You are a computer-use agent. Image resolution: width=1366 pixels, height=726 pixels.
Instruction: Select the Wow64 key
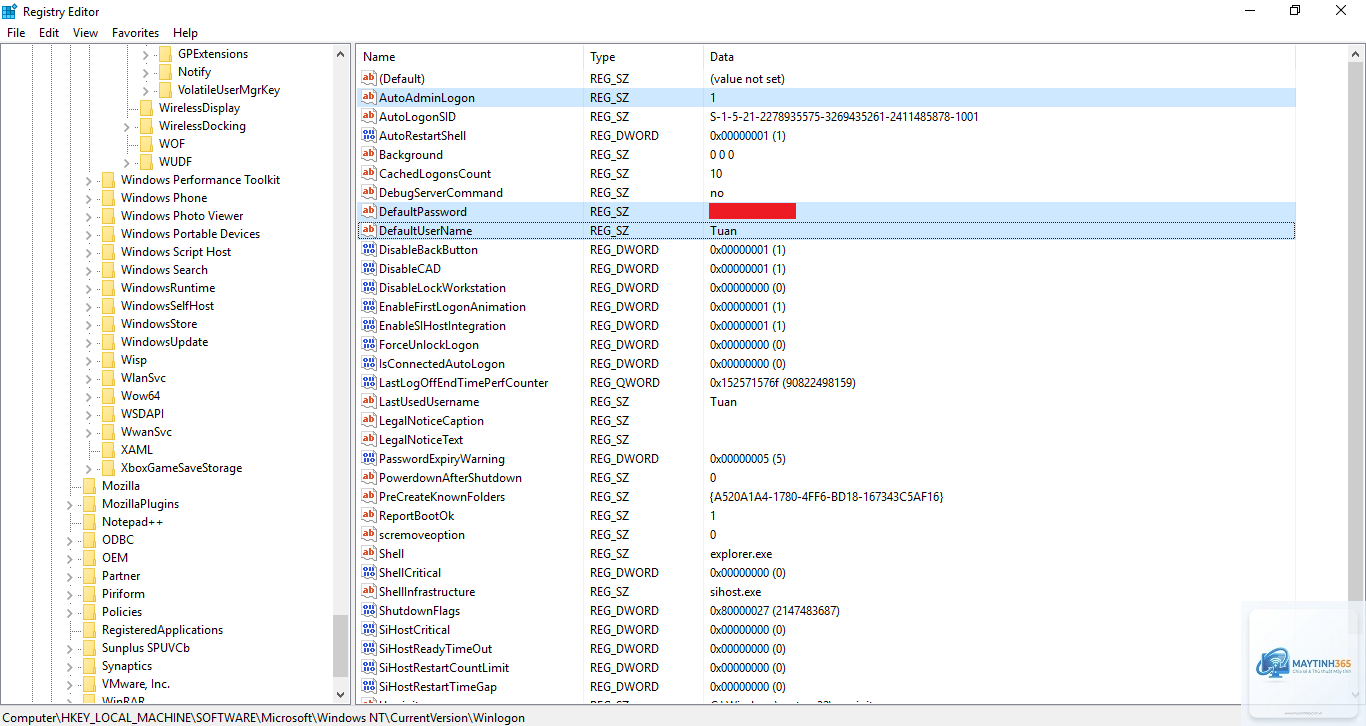pyautogui.click(x=140, y=396)
